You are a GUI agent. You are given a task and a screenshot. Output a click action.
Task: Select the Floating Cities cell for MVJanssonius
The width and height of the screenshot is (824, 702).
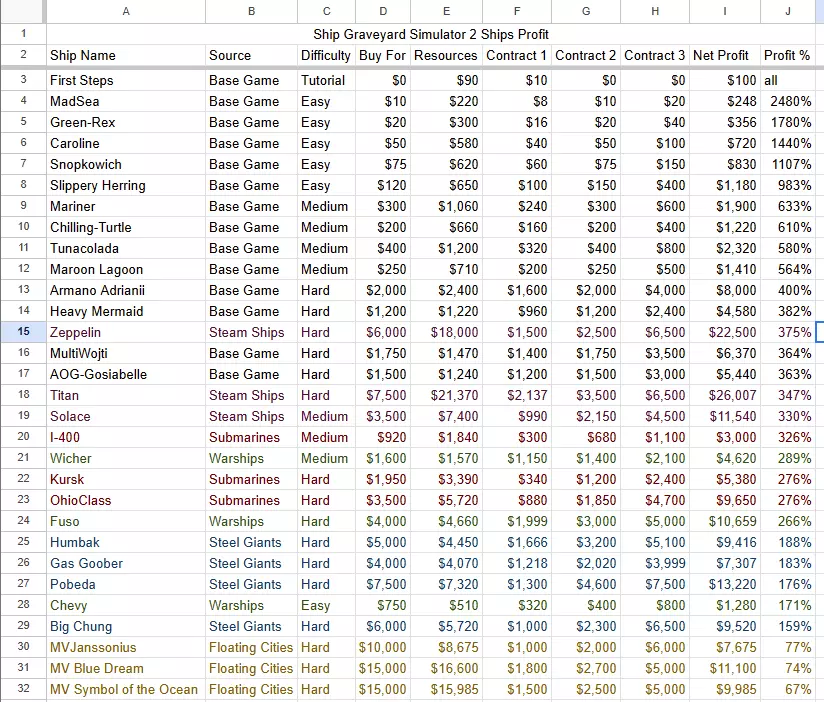(251, 647)
